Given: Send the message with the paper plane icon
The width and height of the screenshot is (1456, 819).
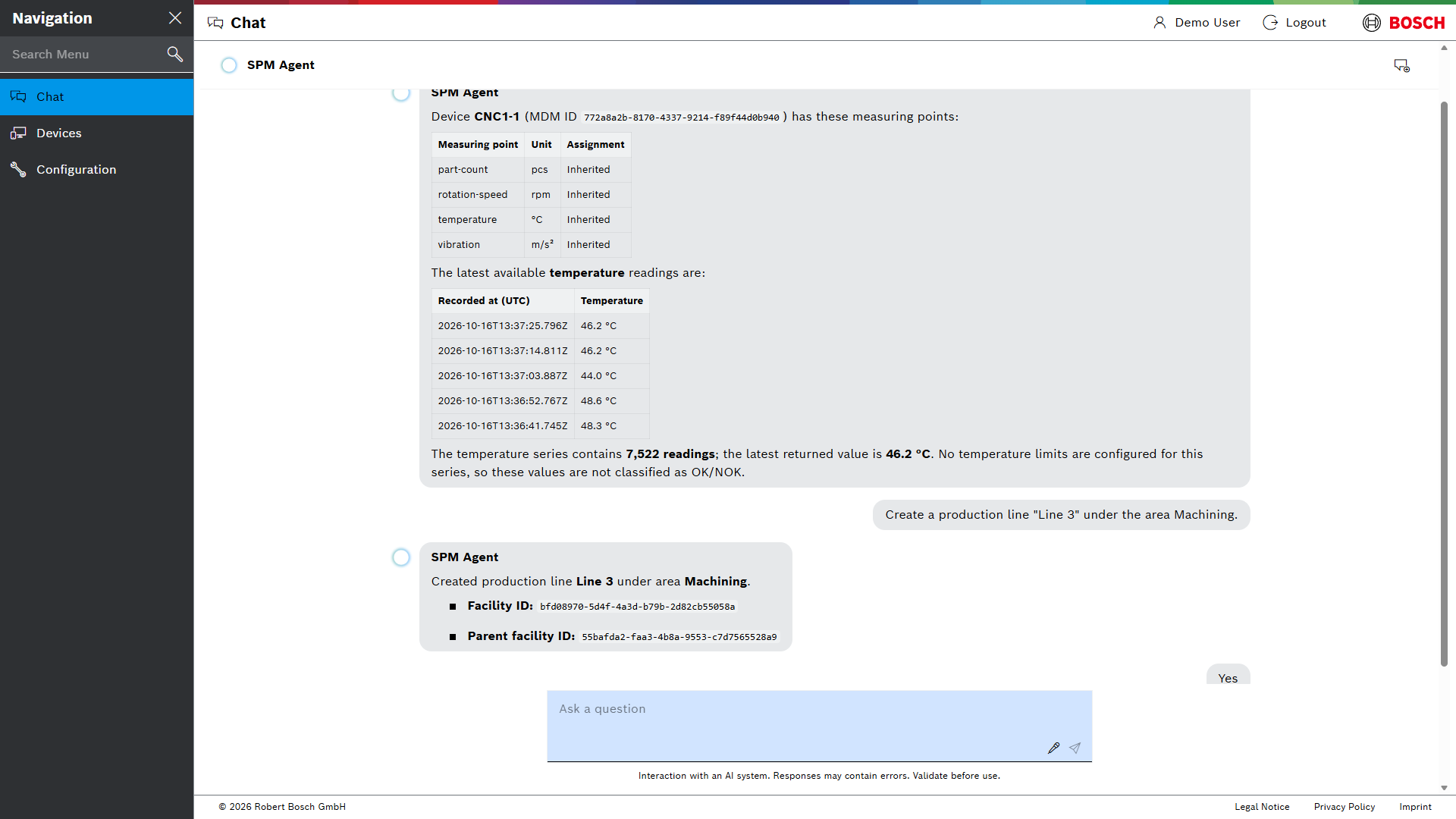Looking at the screenshot, I should tap(1075, 748).
